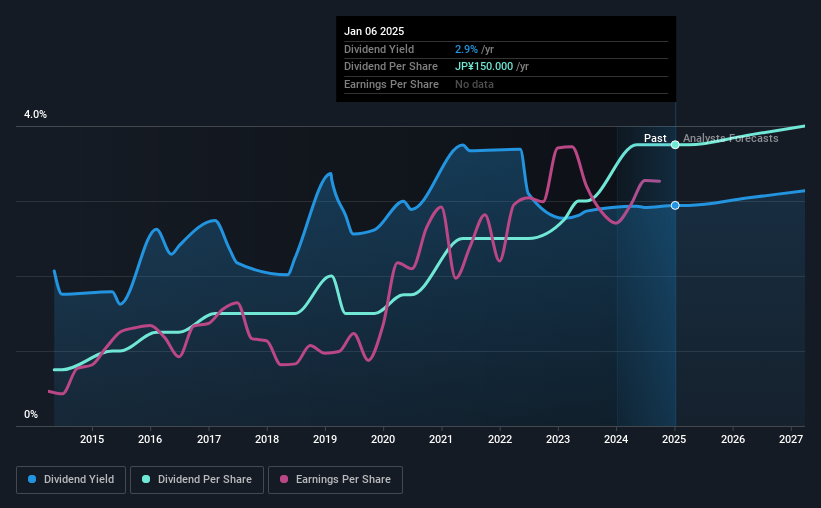Screen dimensions: 821x508
Task: Click the 2024 x-axis label
Action: (616, 439)
